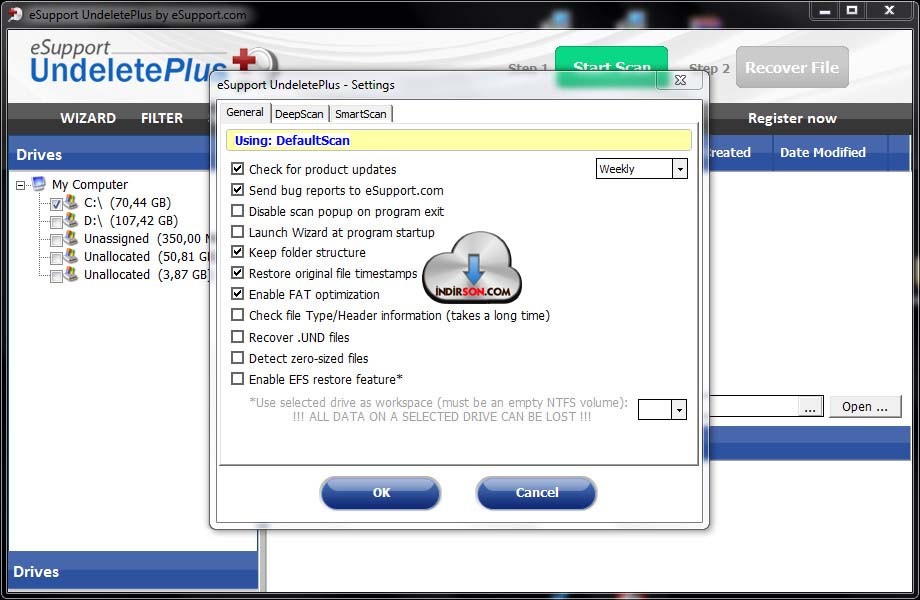
Task: Switch to the SmartScan tab
Action: tap(361, 114)
